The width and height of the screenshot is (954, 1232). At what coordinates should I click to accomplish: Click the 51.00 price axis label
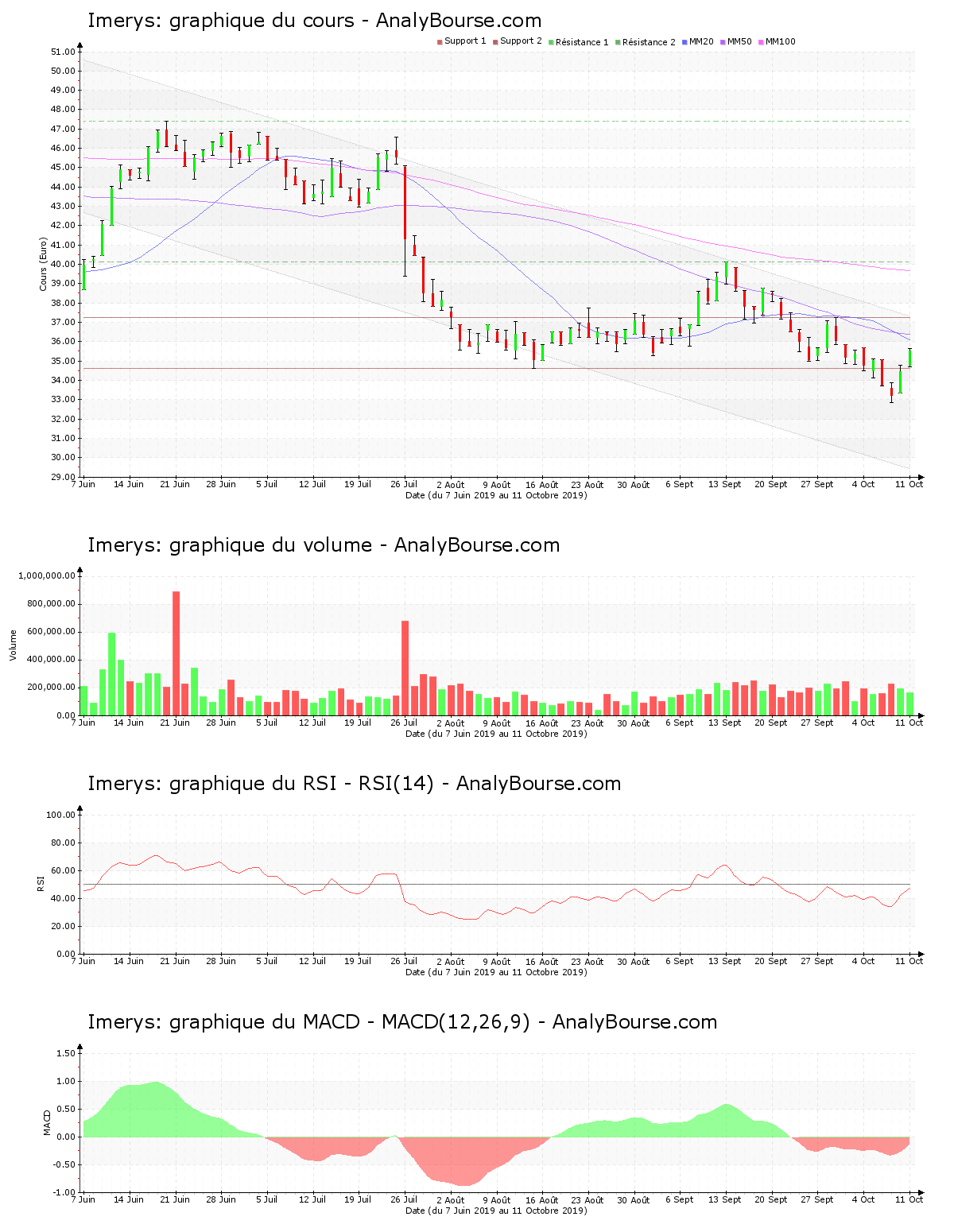63,52
